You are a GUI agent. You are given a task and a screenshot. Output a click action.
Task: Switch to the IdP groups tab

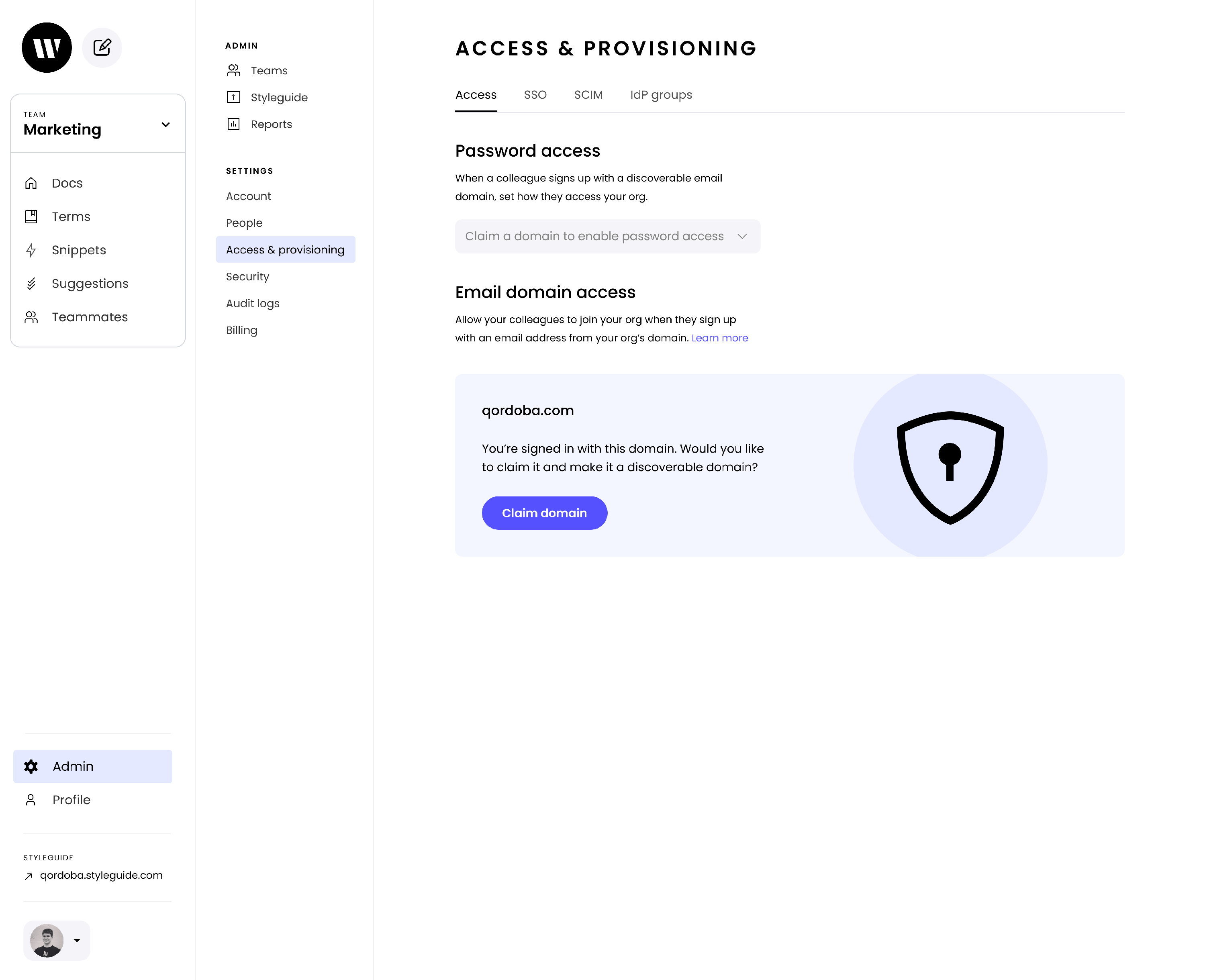point(661,95)
